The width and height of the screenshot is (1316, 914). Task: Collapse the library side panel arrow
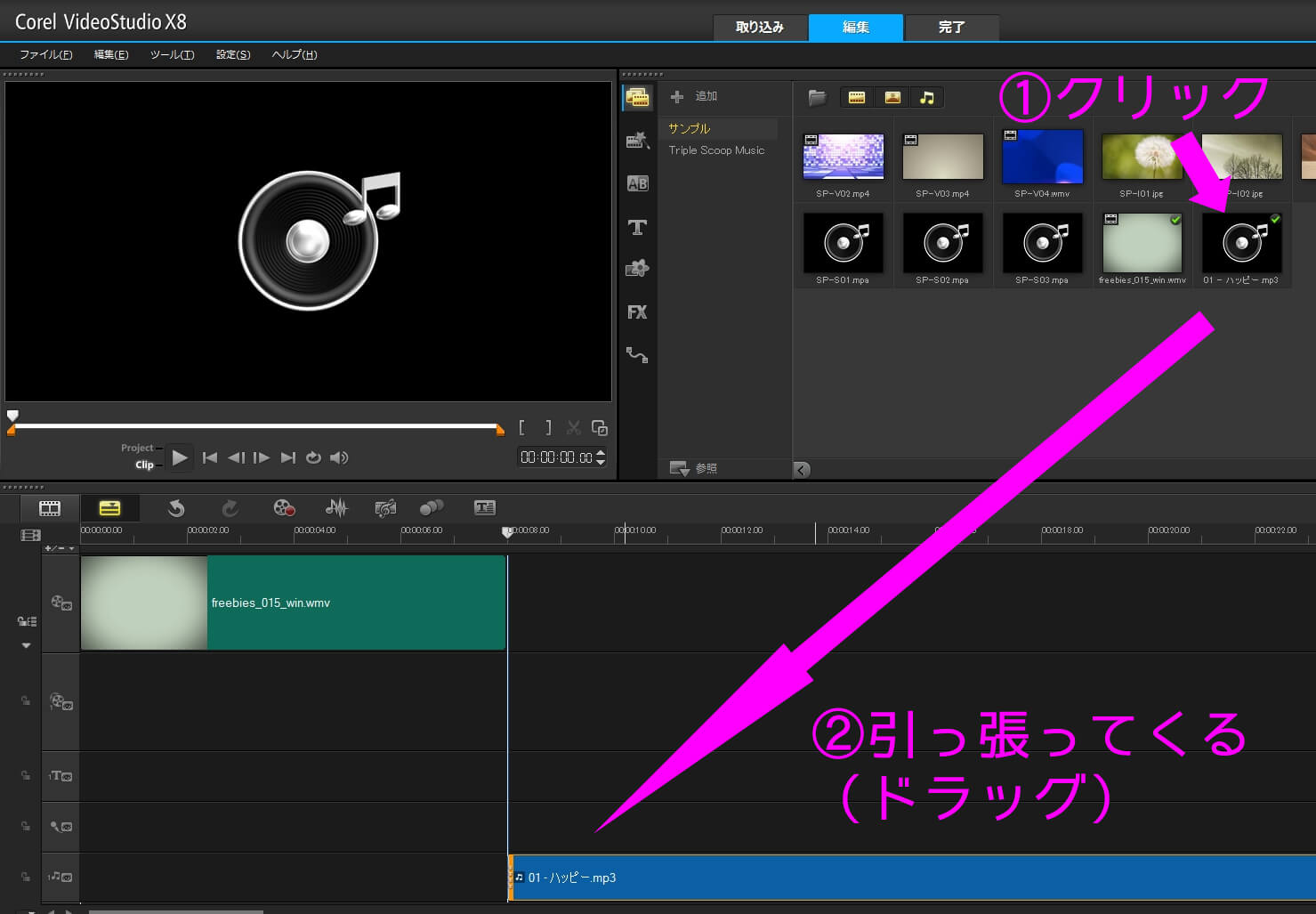click(802, 470)
